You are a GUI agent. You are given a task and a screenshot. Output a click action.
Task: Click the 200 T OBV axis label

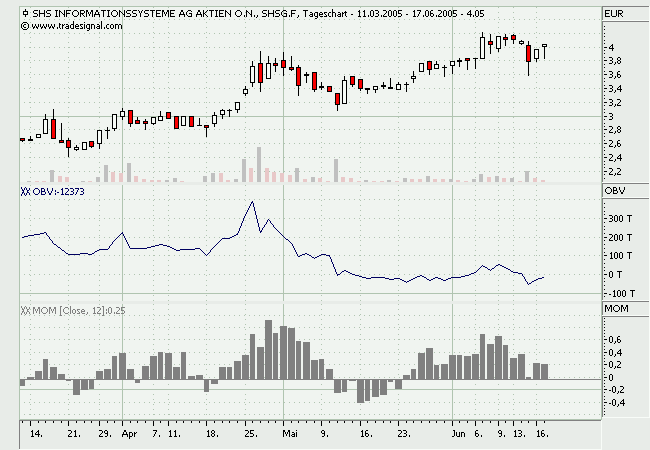pos(620,237)
